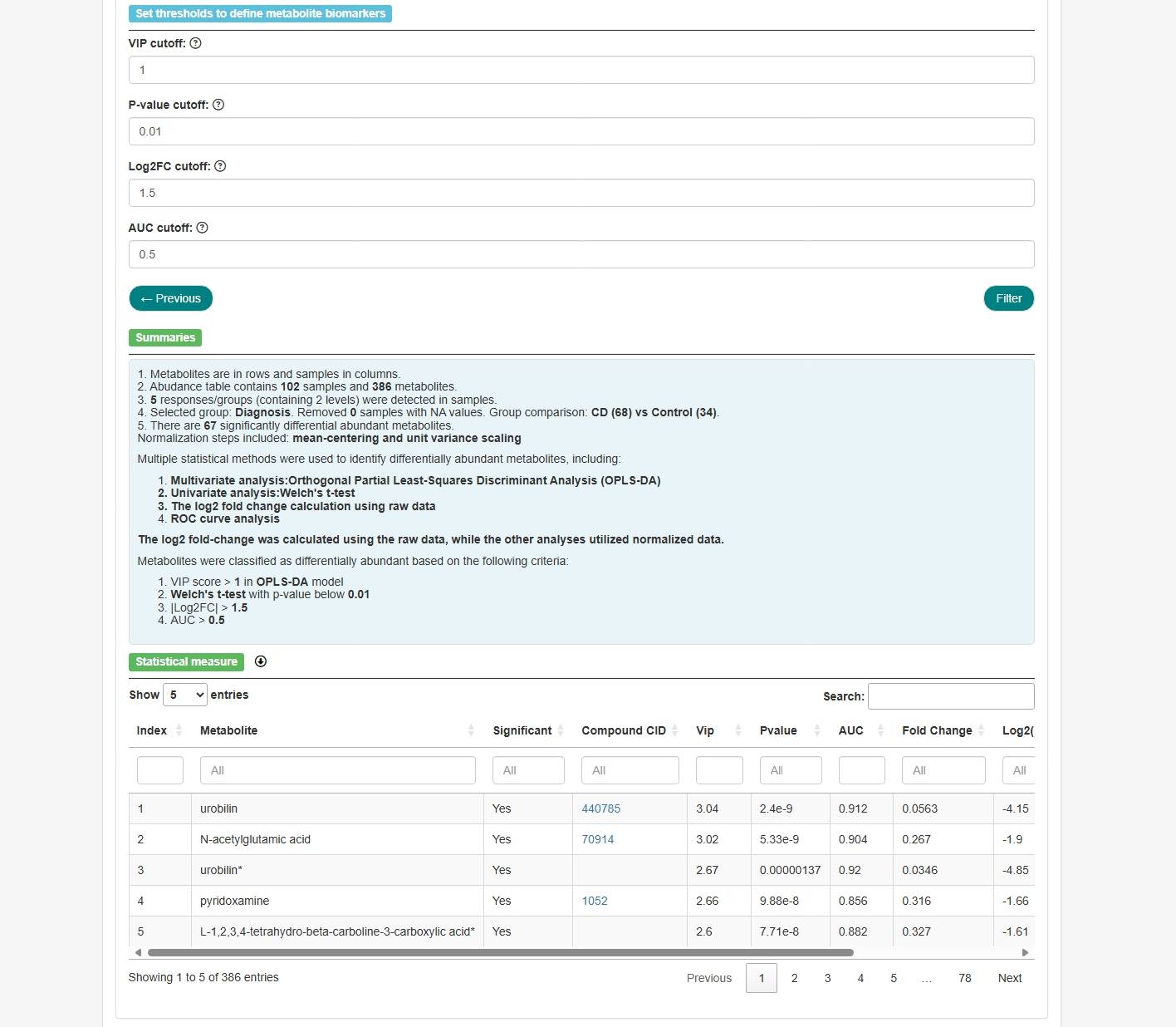Open compound CID 1052 link

pos(595,901)
